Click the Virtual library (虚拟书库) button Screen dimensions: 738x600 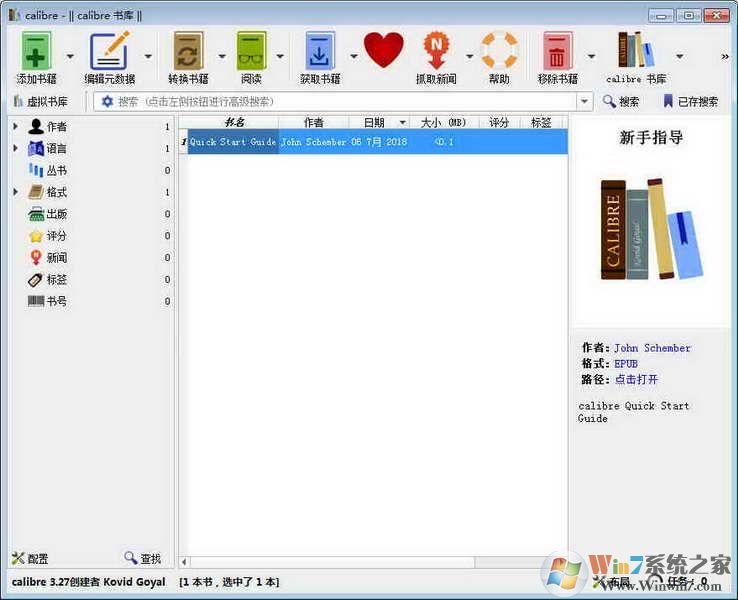click(40, 101)
